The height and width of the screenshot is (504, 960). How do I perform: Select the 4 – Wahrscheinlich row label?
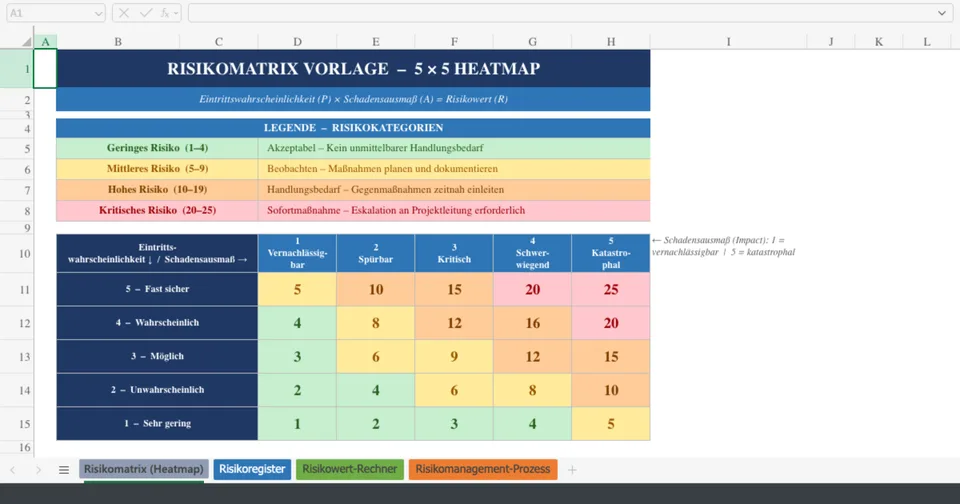pyautogui.click(x=157, y=323)
